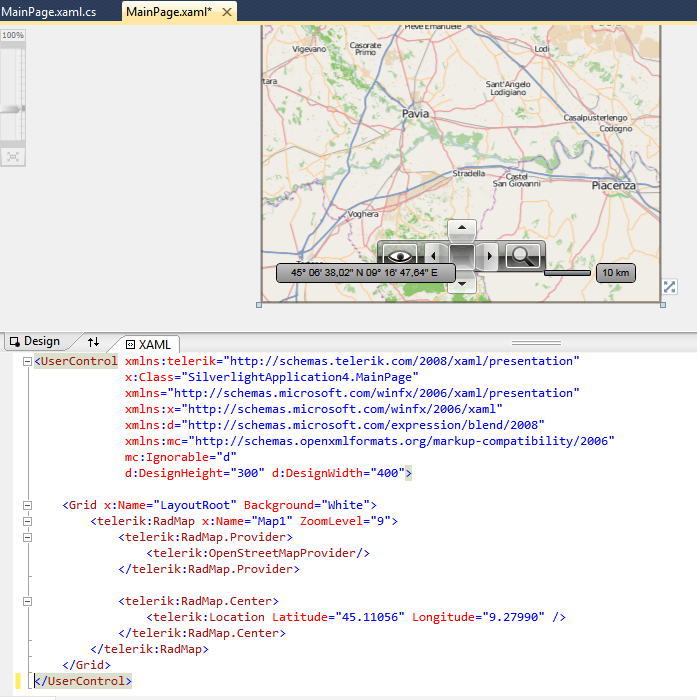Select the XAML view tab

[x=148, y=343]
